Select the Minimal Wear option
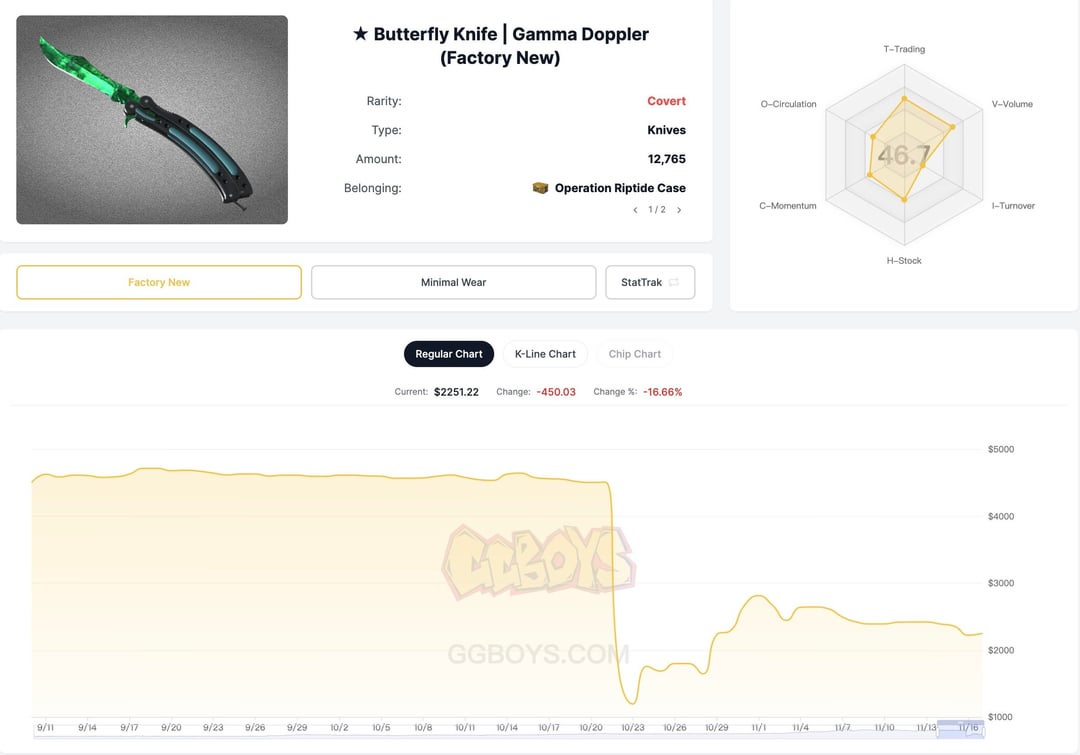The height and width of the screenshot is (755, 1080). point(453,282)
